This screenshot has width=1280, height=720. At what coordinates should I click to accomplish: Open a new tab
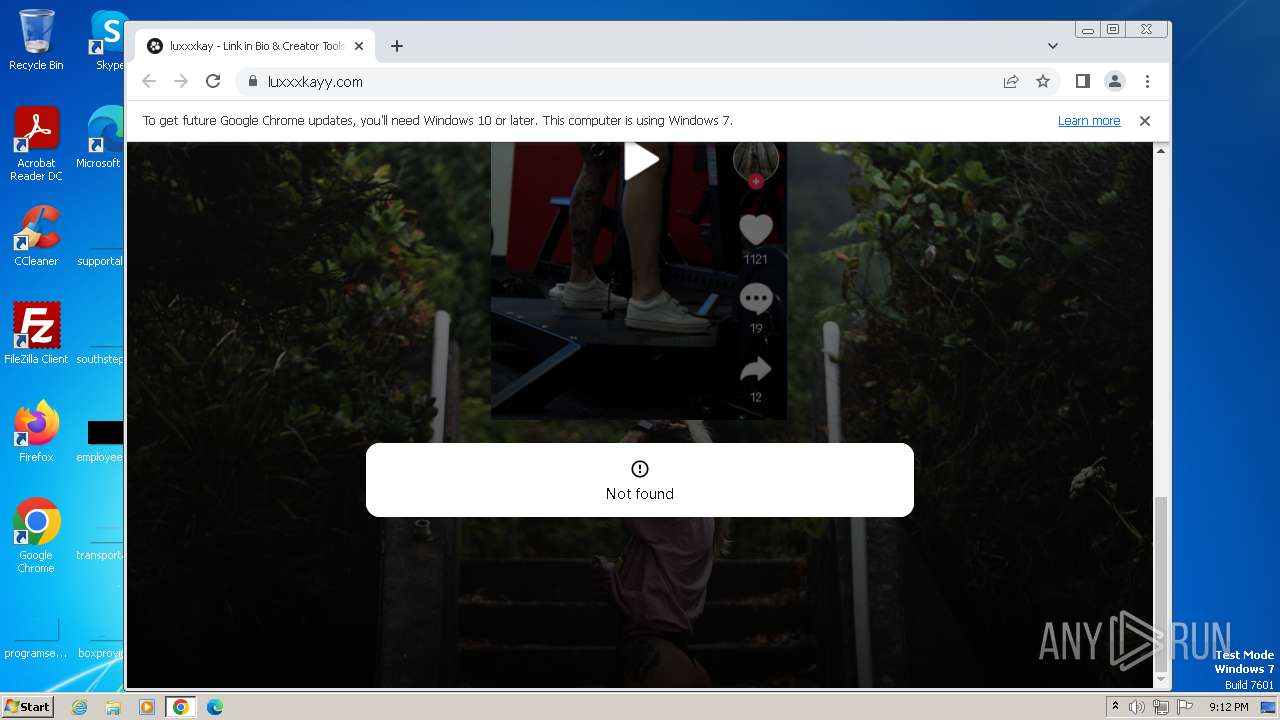pos(397,46)
